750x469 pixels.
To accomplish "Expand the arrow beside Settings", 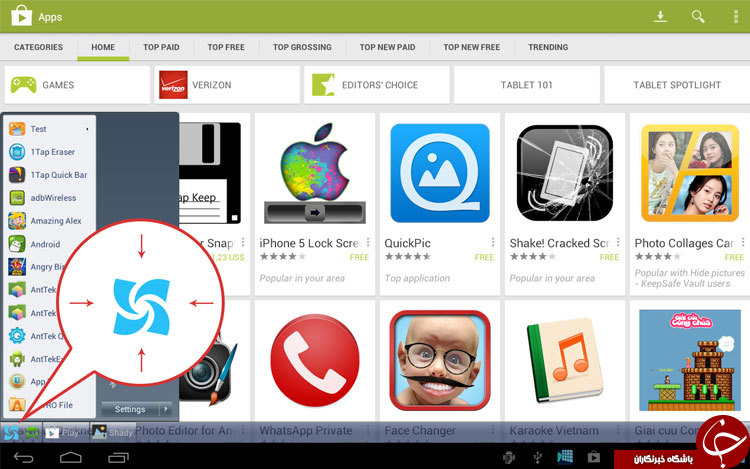I will point(165,409).
